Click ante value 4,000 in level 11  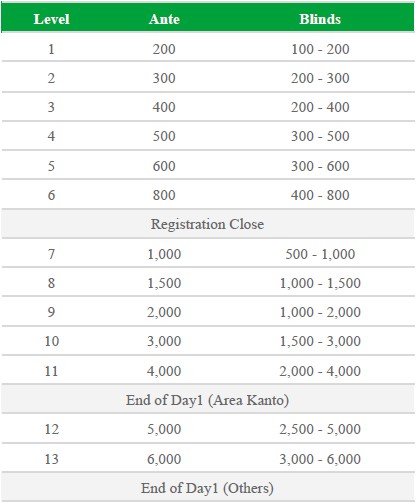coord(164,371)
